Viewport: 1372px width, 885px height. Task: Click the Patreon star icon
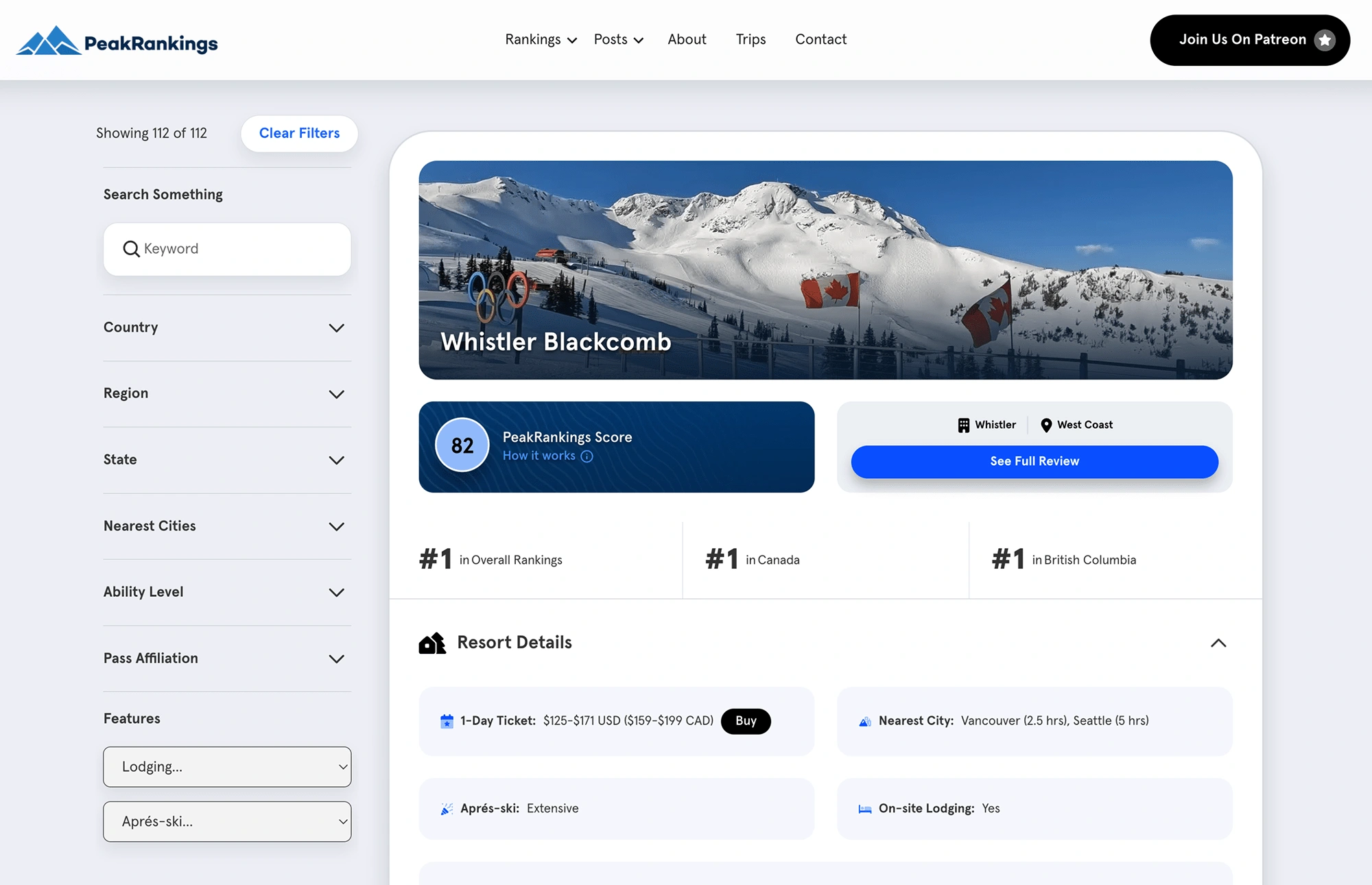point(1325,40)
